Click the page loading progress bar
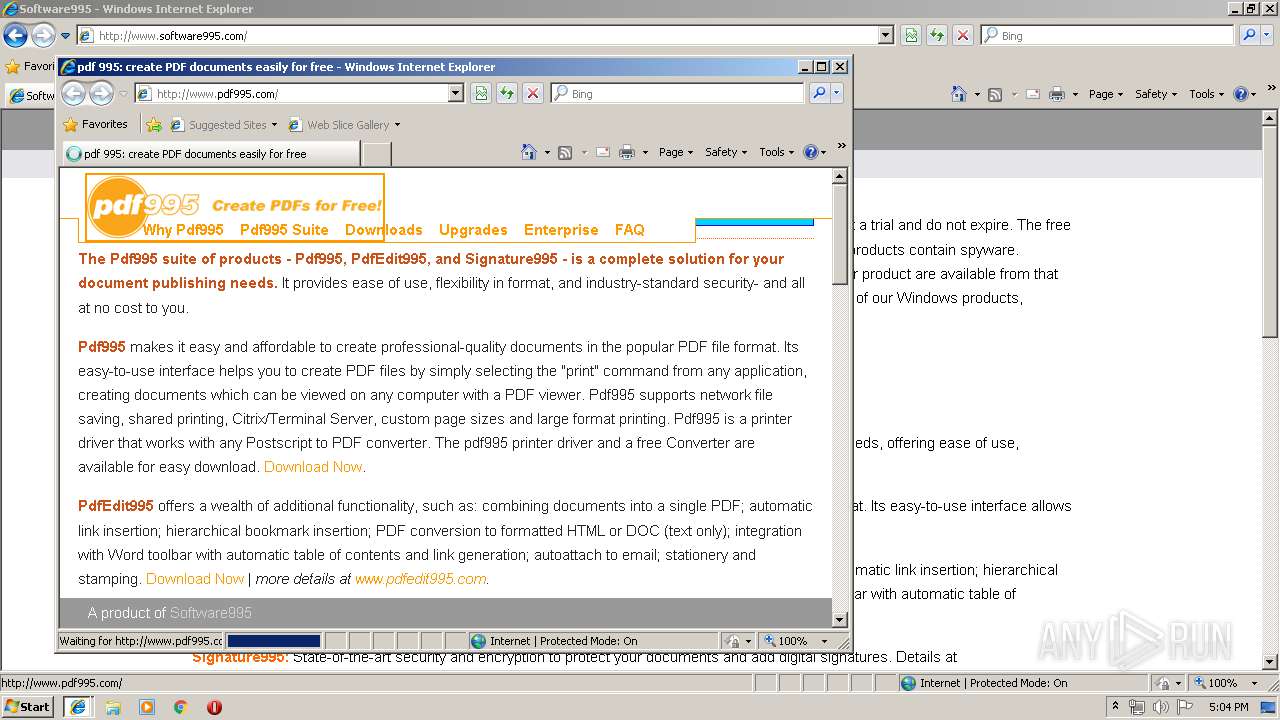 point(274,641)
